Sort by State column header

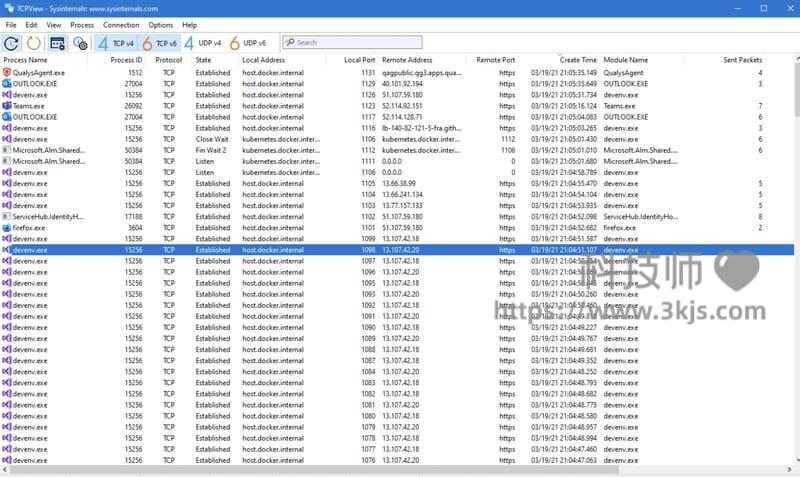[x=203, y=60]
